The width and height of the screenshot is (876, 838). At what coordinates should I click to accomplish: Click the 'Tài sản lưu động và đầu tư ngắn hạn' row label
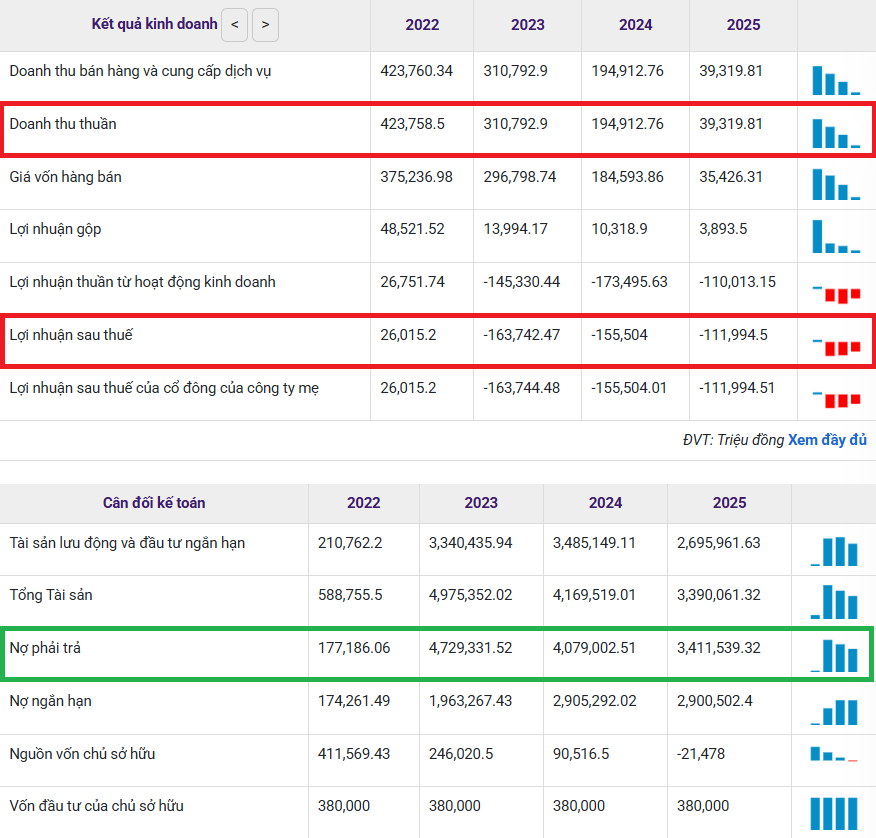click(x=127, y=543)
